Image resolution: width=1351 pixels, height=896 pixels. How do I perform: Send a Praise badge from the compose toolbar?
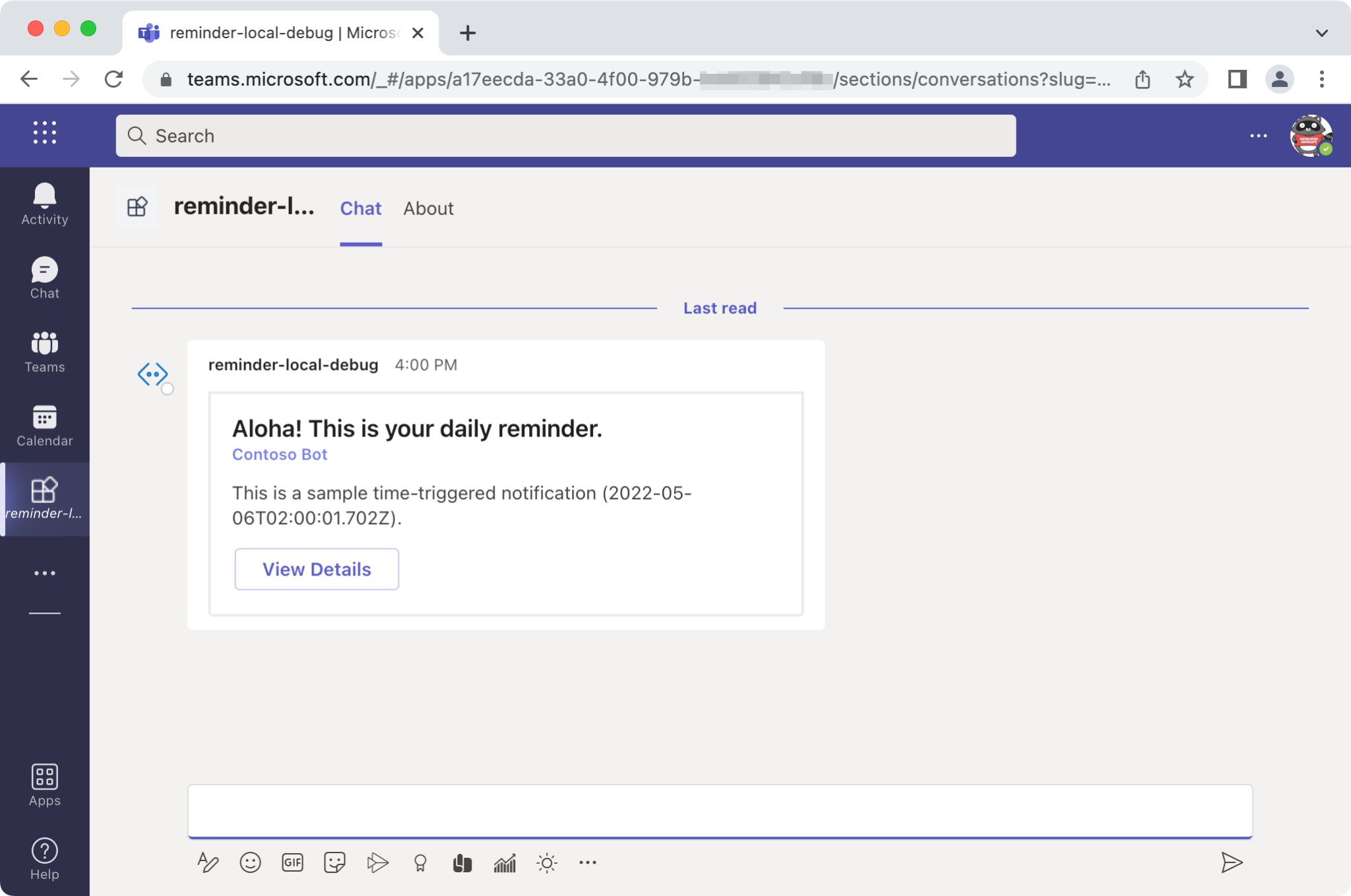click(x=419, y=862)
